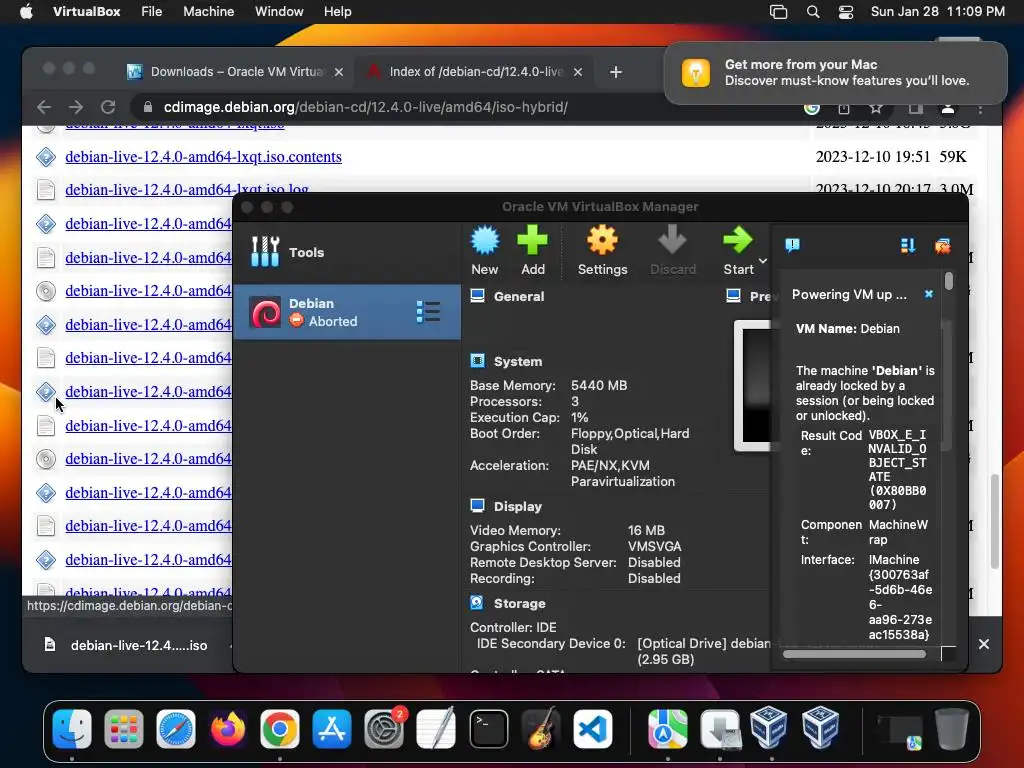Open Terminal from the Dock
Image resolution: width=1024 pixels, height=768 pixels.
tap(488, 729)
